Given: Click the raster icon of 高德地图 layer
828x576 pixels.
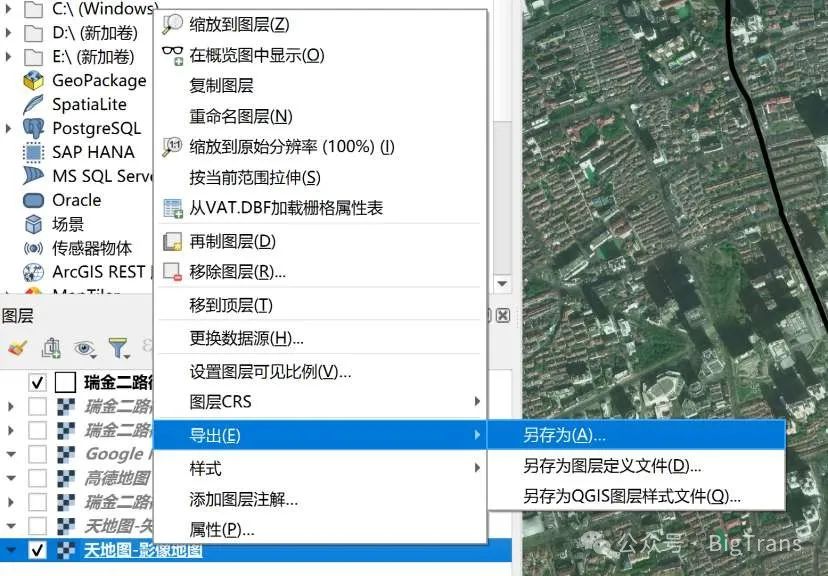Looking at the screenshot, I should (x=65, y=478).
